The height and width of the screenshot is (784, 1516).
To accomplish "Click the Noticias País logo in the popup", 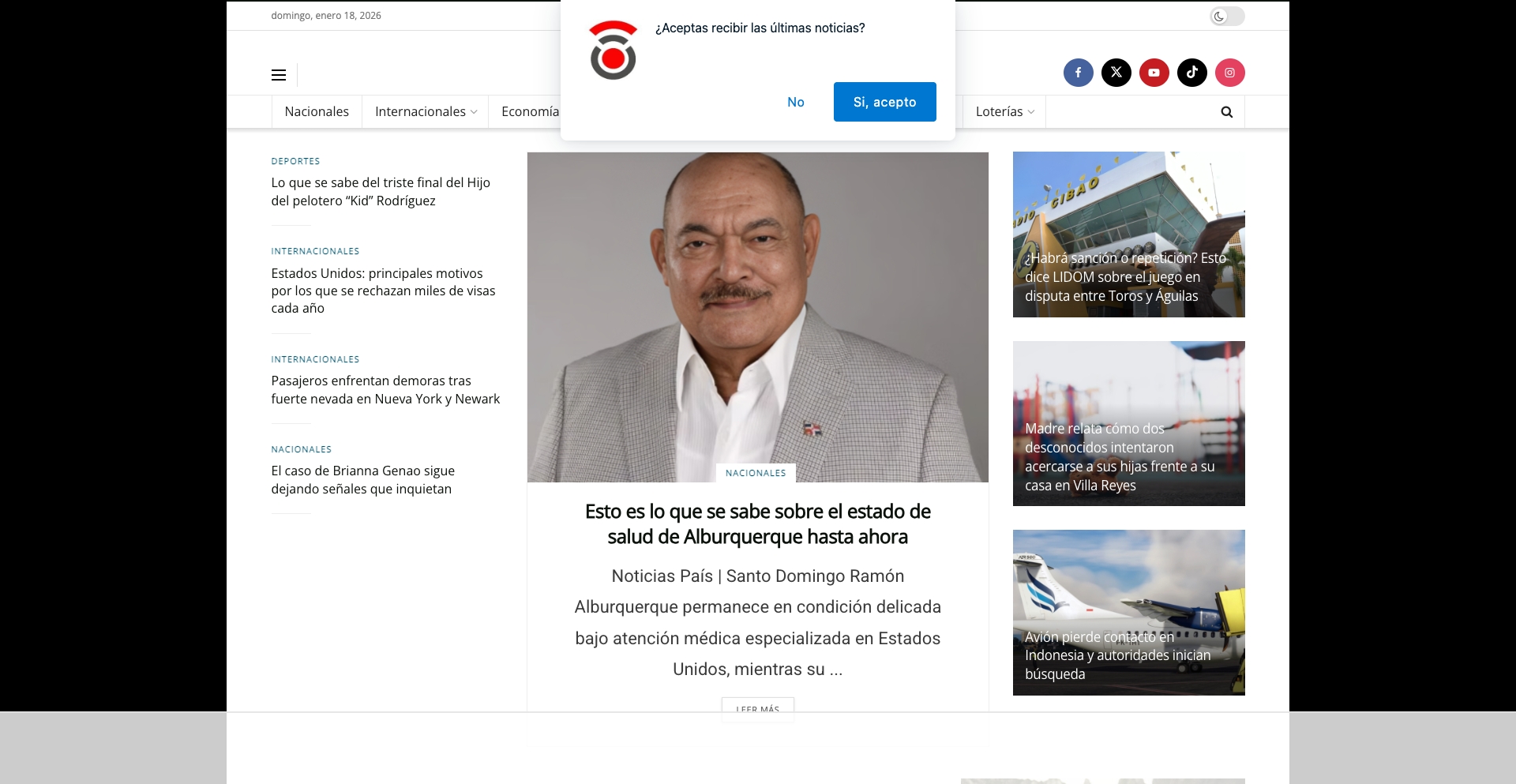I will click(x=614, y=50).
